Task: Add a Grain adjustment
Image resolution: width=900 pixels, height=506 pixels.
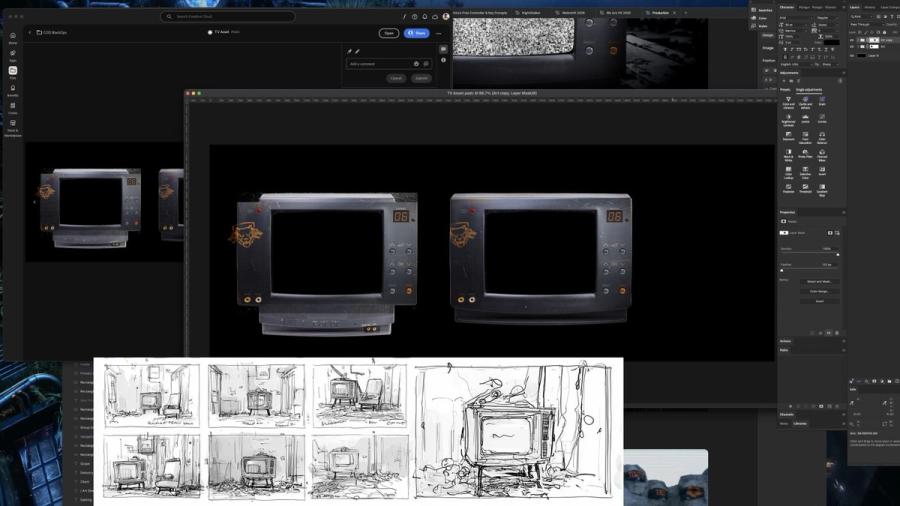Action: click(x=822, y=101)
